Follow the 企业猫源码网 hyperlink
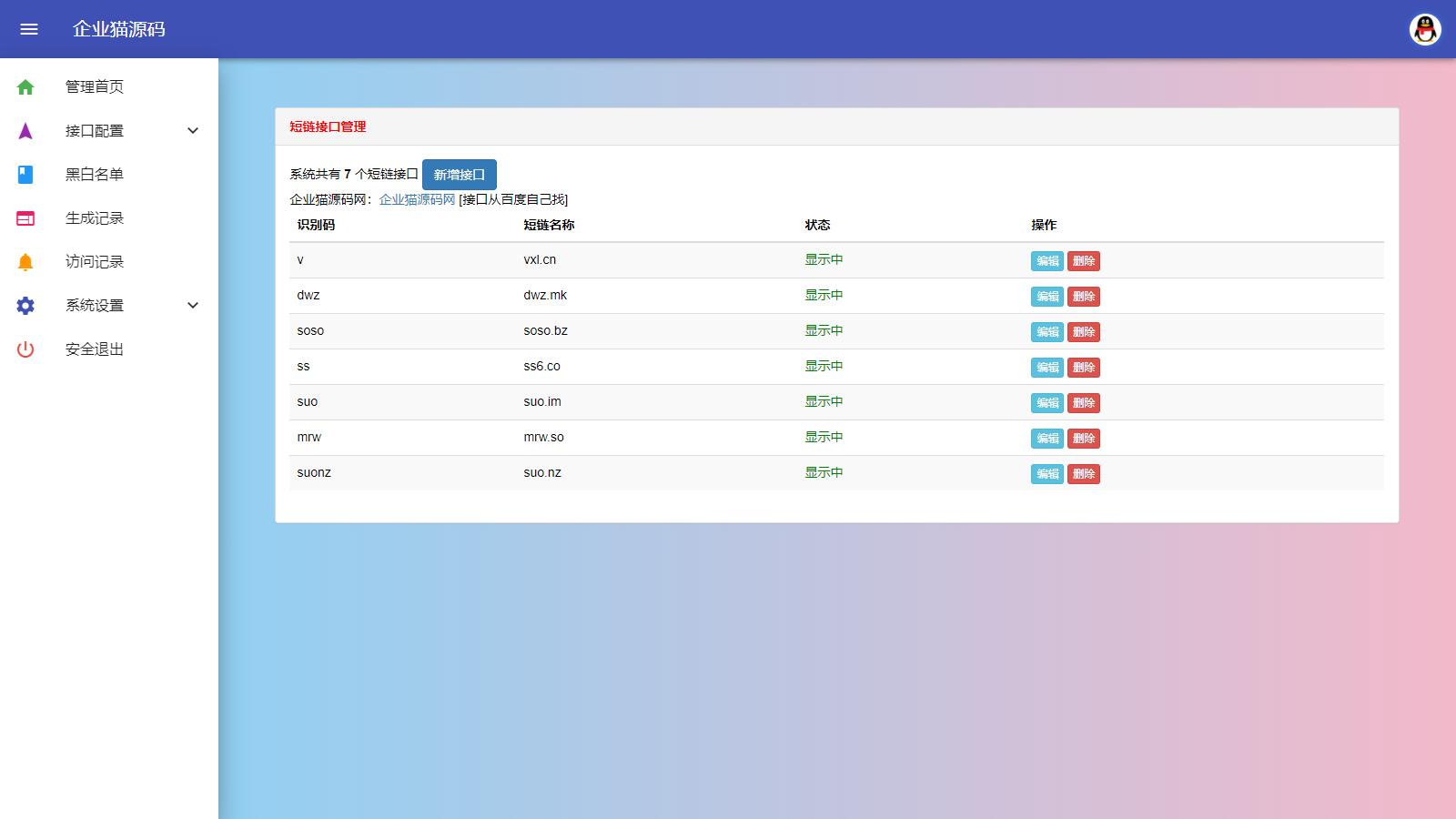The image size is (1456, 819). [417, 199]
